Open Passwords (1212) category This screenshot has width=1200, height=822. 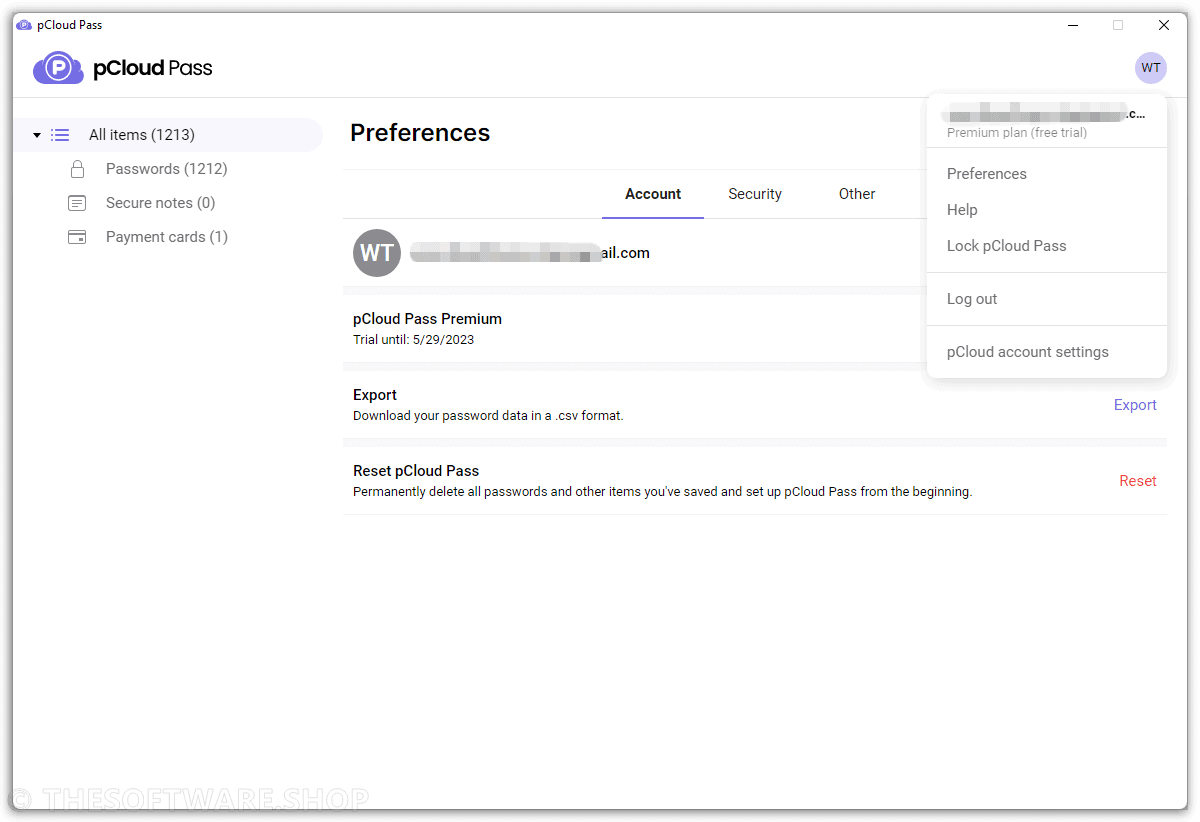coord(167,169)
